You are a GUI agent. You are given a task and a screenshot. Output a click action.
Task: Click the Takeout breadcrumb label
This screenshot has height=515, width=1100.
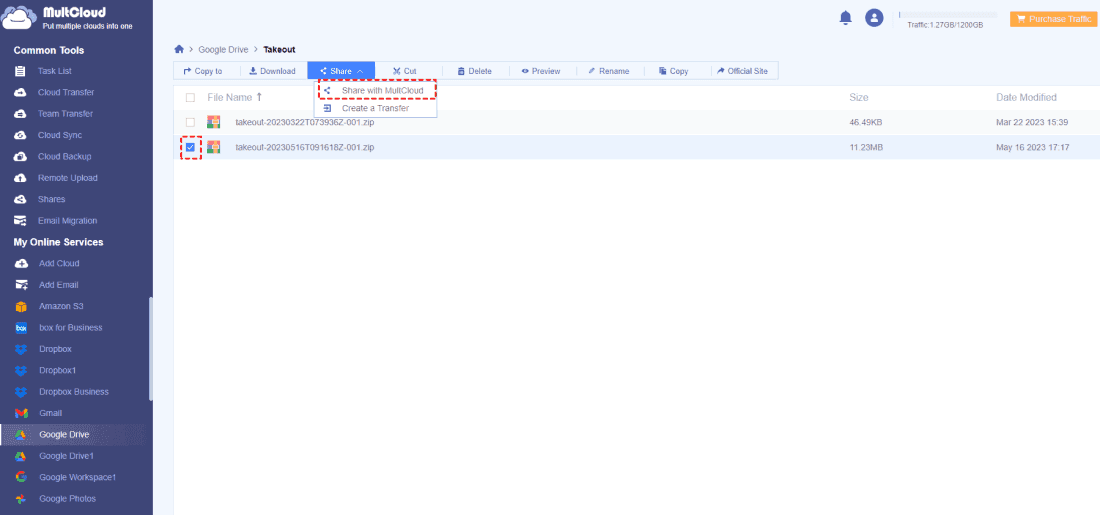point(279,49)
